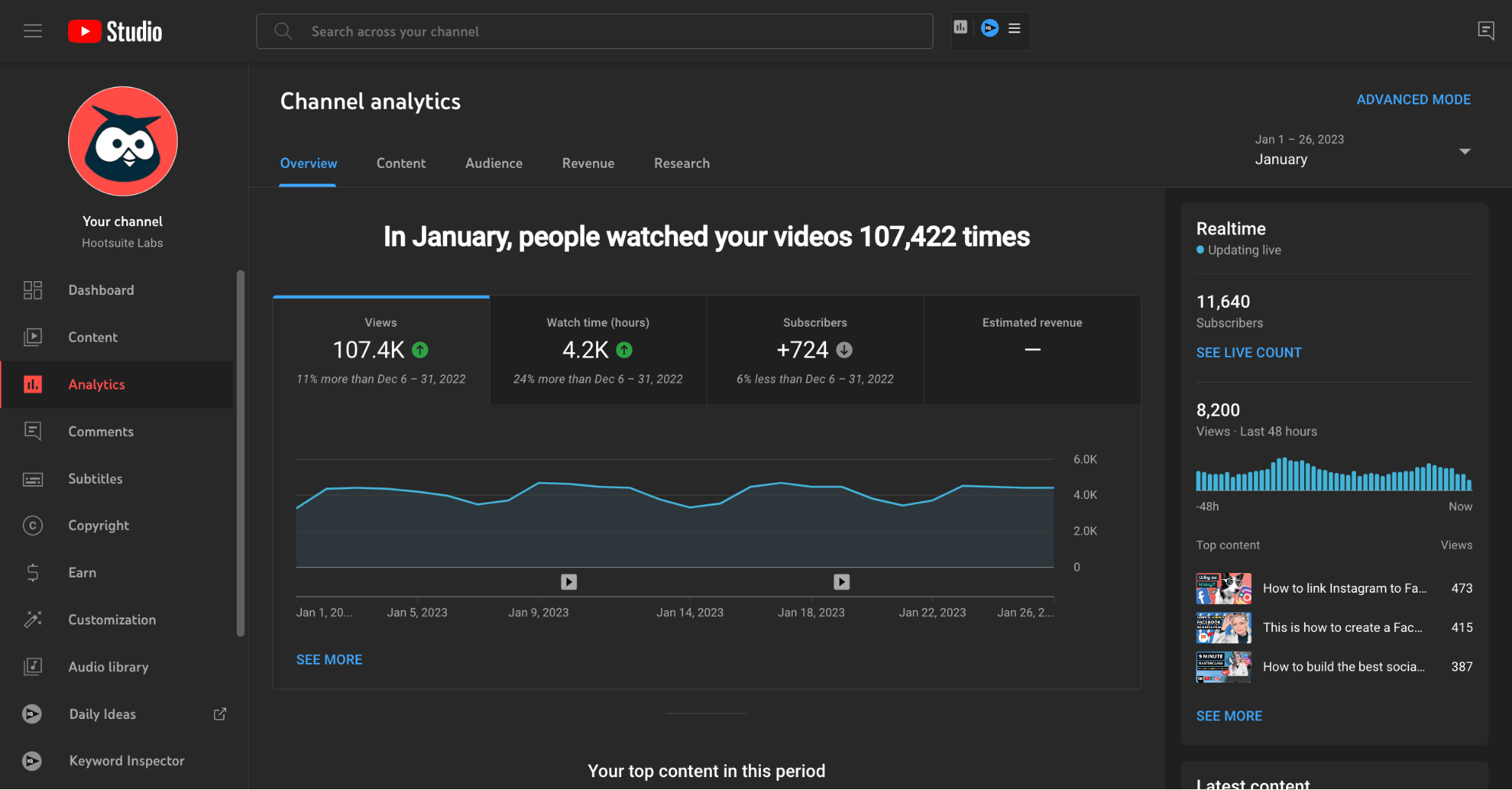
Task: Toggle the analytics bar-chart extension button
Action: pyautogui.click(x=961, y=26)
